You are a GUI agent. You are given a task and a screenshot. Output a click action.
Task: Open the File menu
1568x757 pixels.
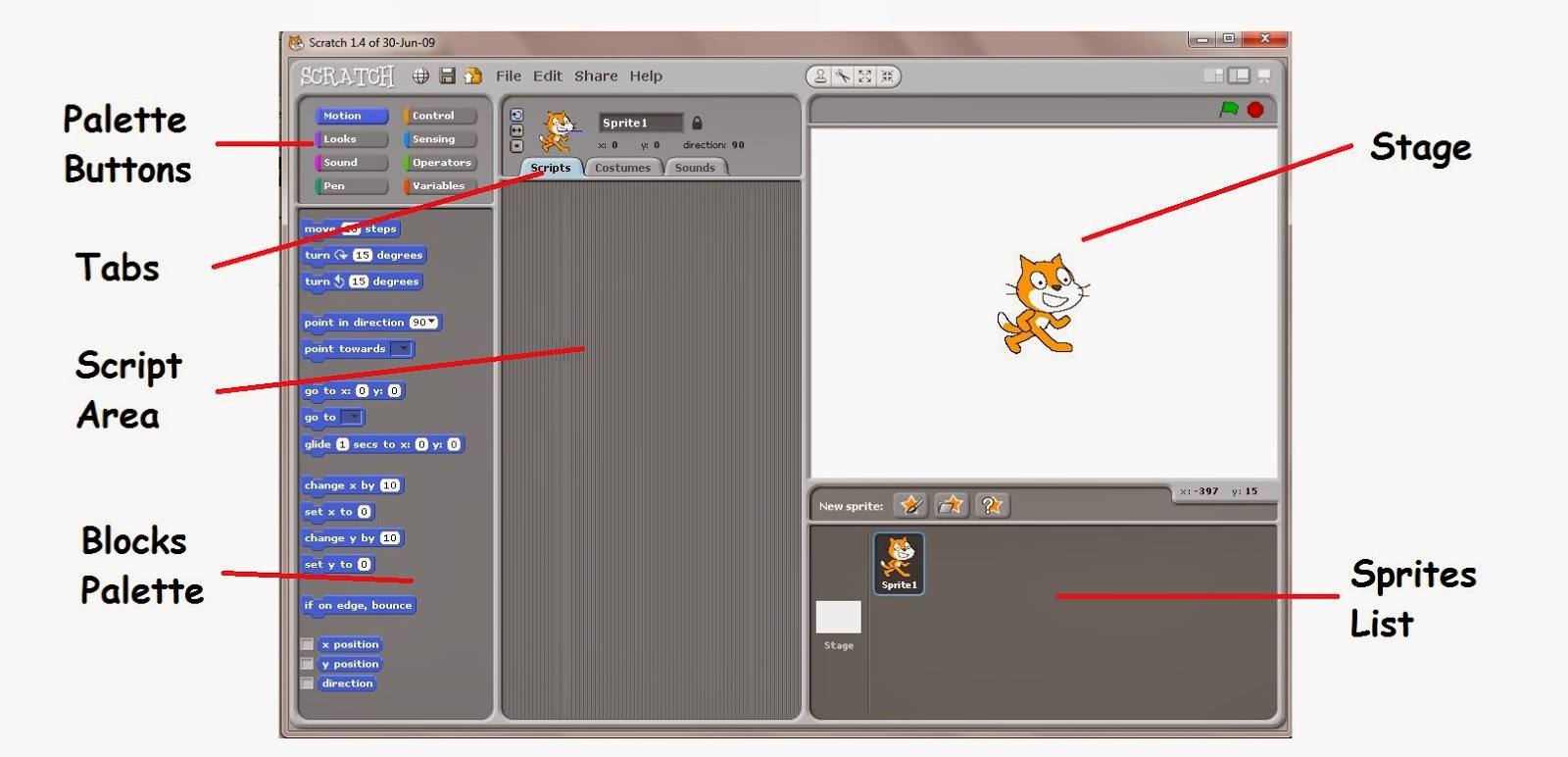pyautogui.click(x=509, y=76)
